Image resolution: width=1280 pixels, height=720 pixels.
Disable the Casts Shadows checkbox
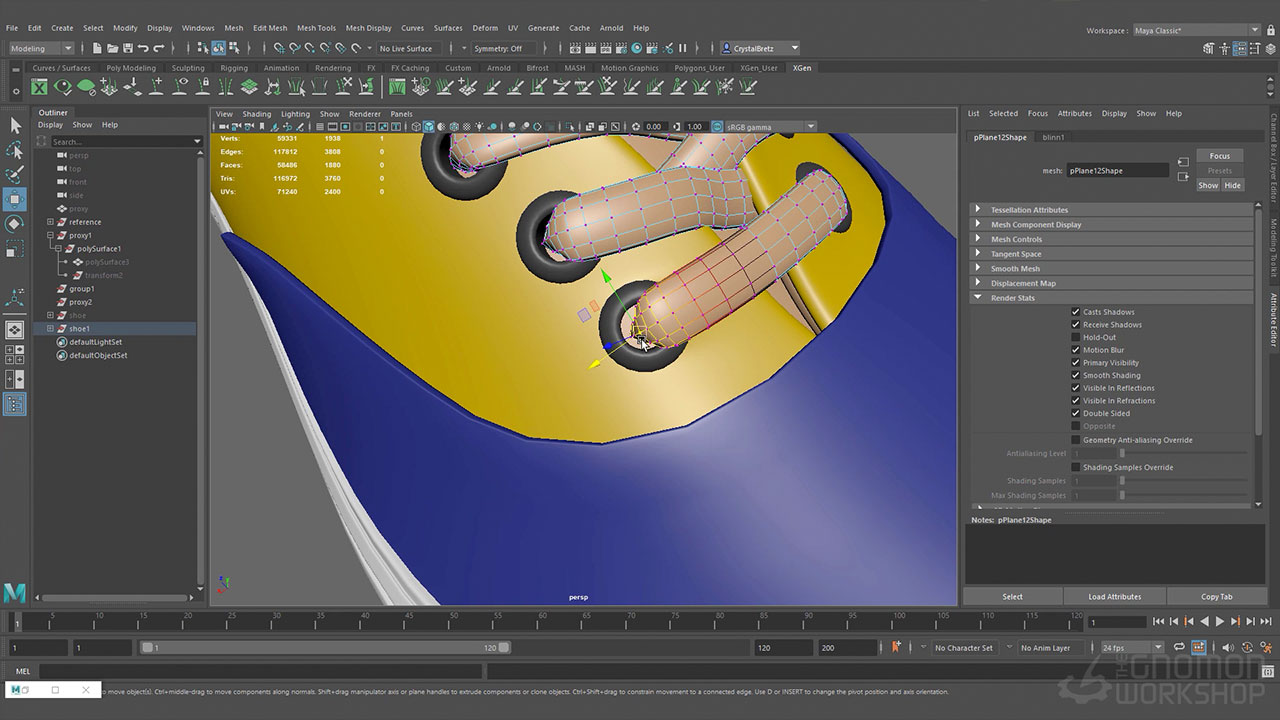[x=1076, y=312]
